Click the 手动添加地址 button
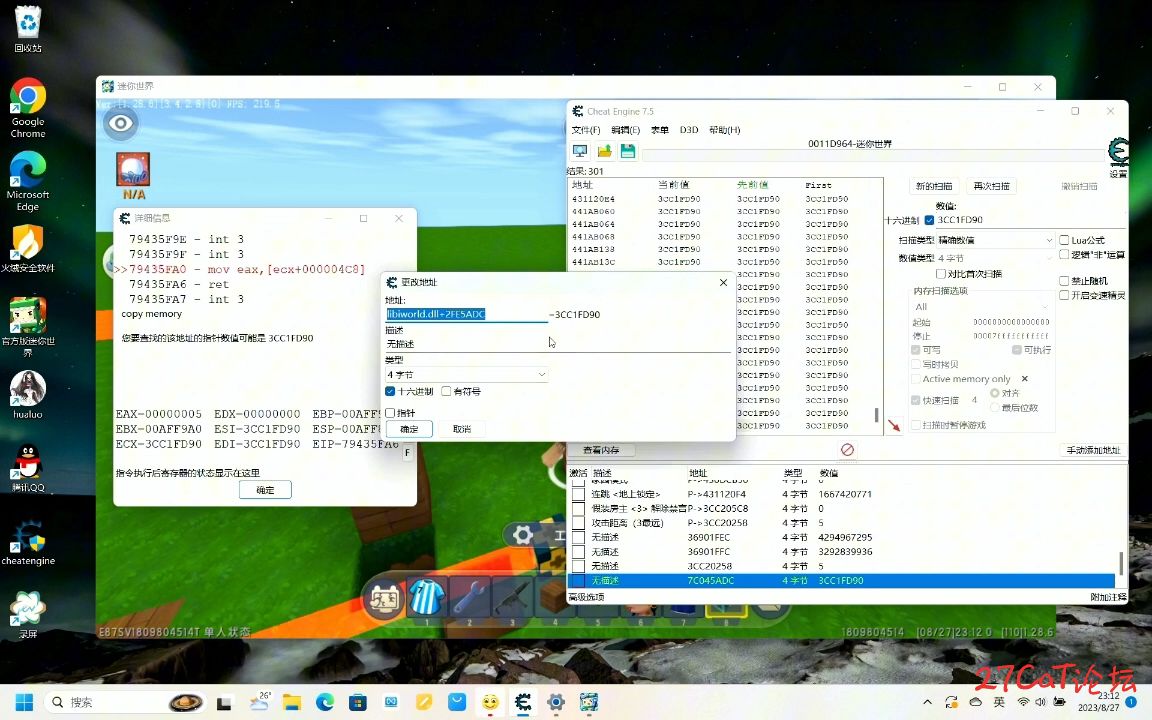This screenshot has height=720, width=1152. (x=1093, y=450)
